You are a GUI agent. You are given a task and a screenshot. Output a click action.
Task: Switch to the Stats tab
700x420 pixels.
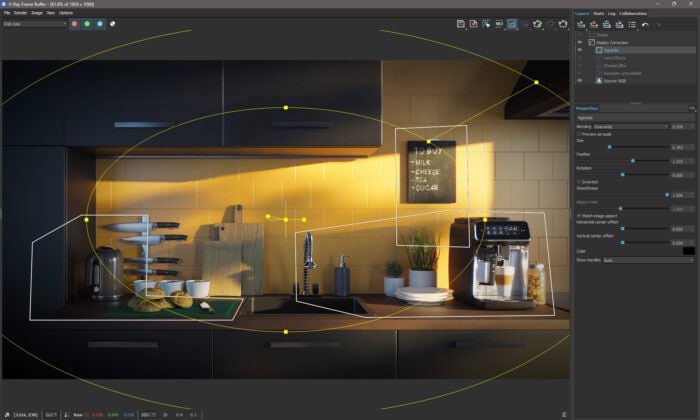(598, 13)
